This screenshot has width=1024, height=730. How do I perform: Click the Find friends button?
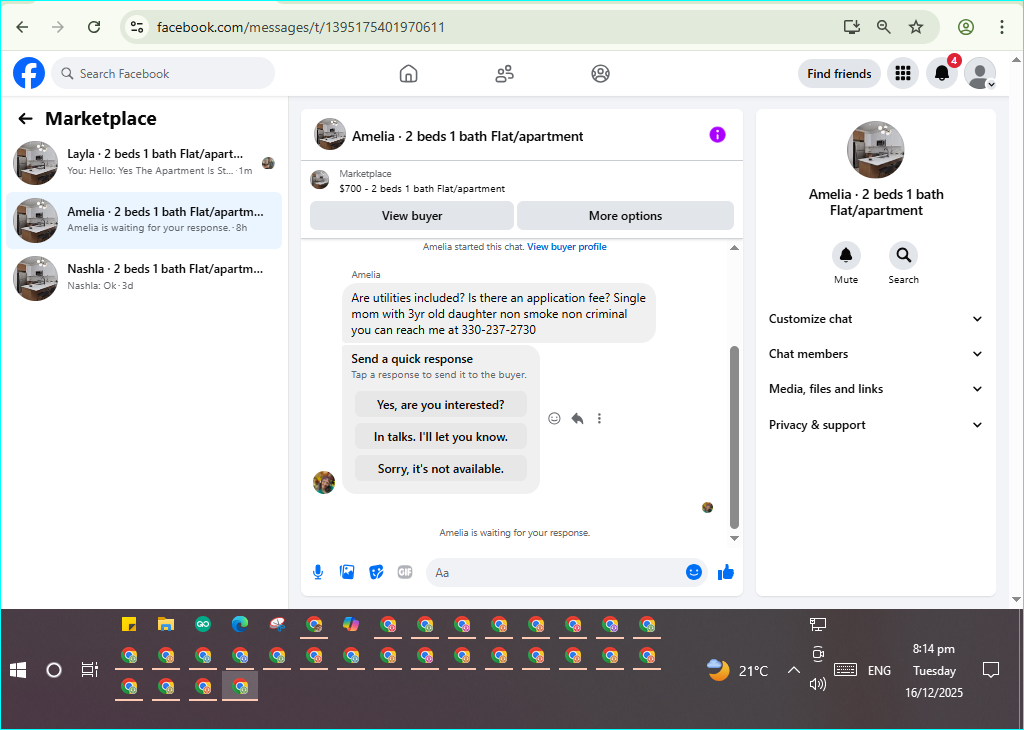coord(839,74)
